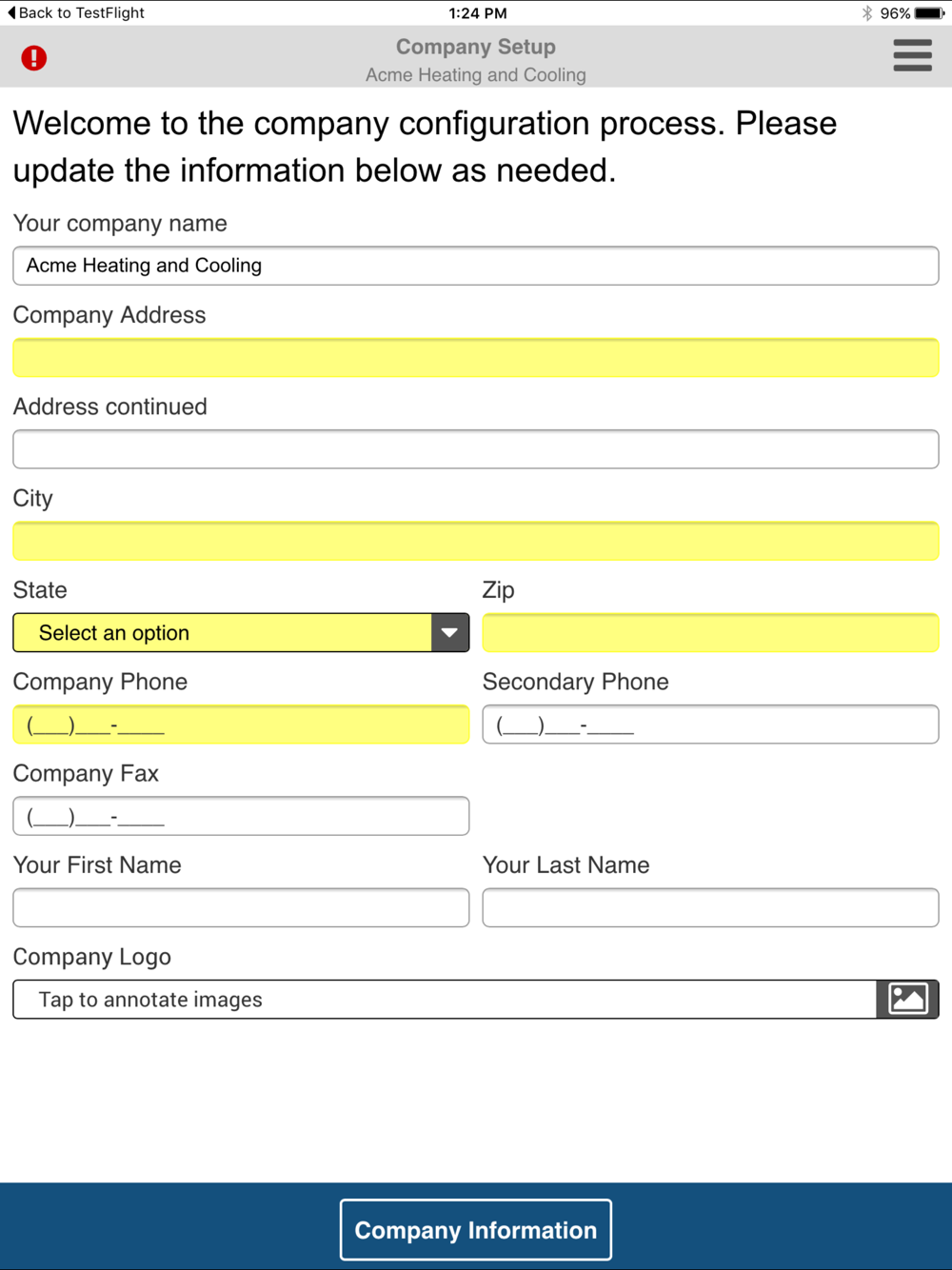Tap "Tap to annotate images" logo field
952x1270 pixels.
pos(444,1000)
